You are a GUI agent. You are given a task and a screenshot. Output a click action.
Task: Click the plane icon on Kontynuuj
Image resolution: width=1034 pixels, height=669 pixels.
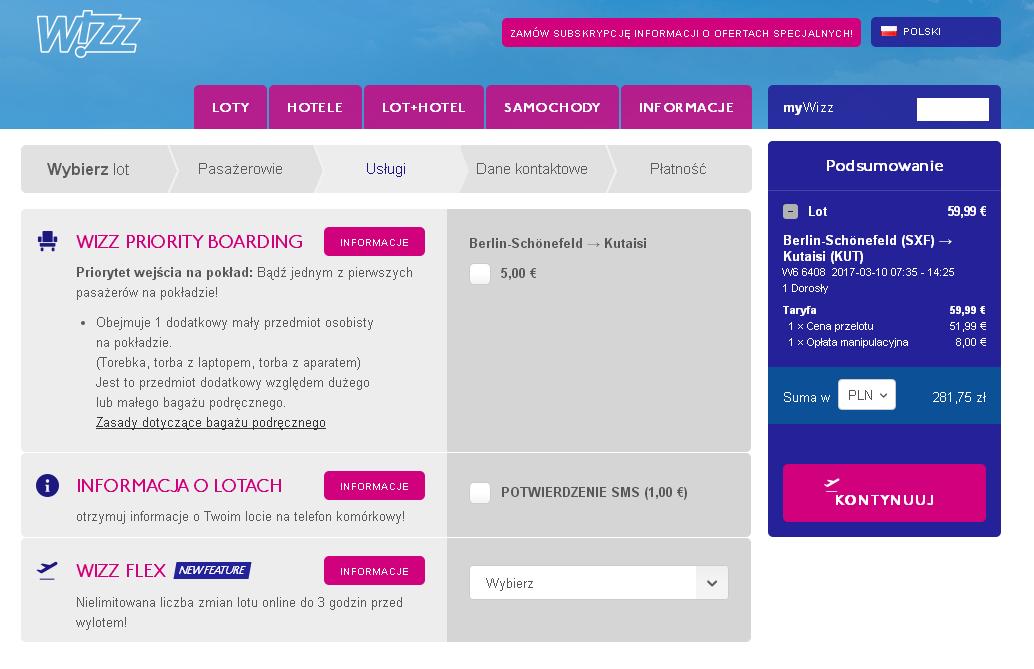832,485
